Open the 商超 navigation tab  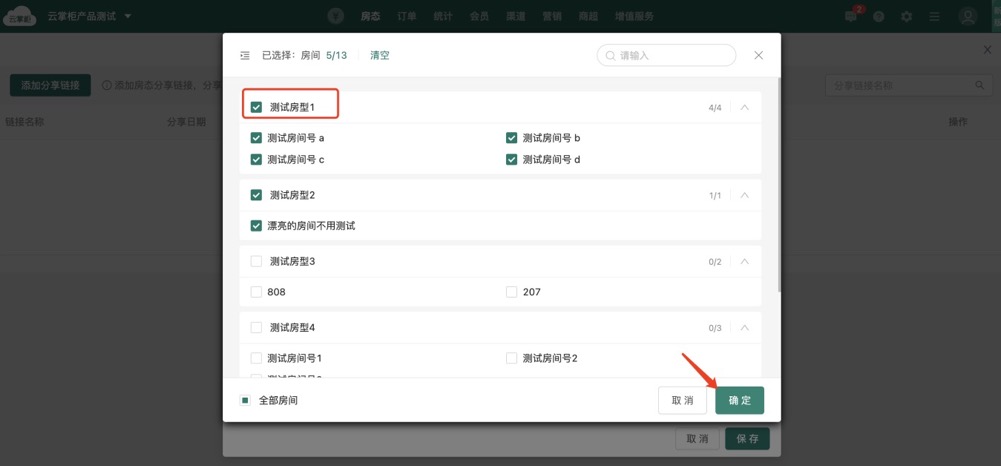coord(588,17)
